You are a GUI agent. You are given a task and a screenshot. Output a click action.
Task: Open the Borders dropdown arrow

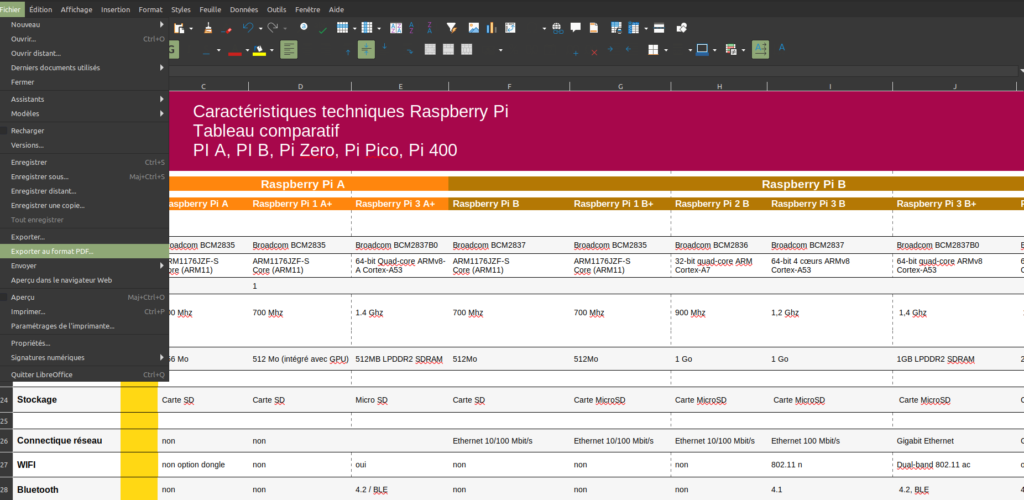tap(665, 50)
